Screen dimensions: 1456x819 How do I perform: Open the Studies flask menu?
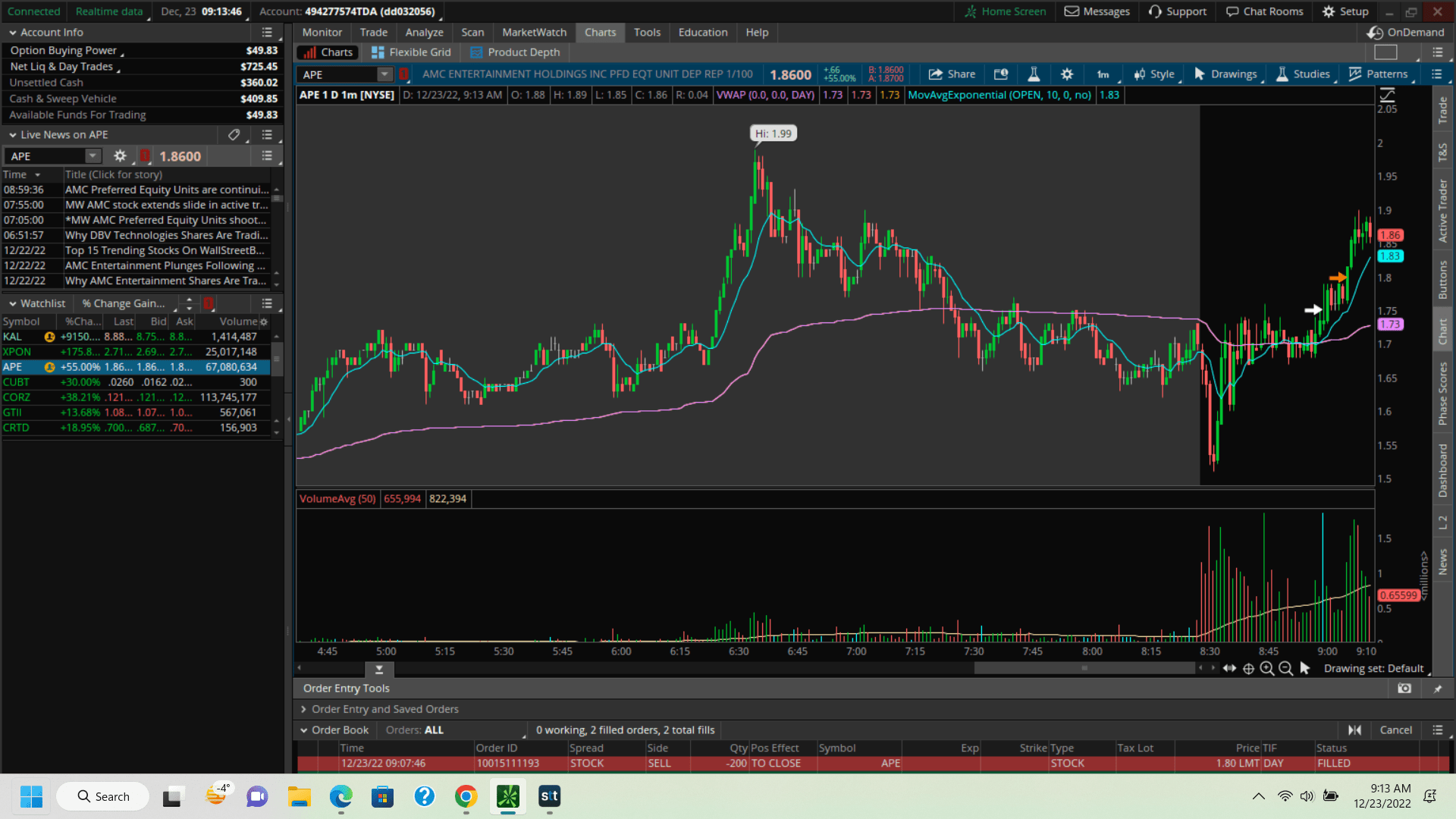click(1303, 74)
